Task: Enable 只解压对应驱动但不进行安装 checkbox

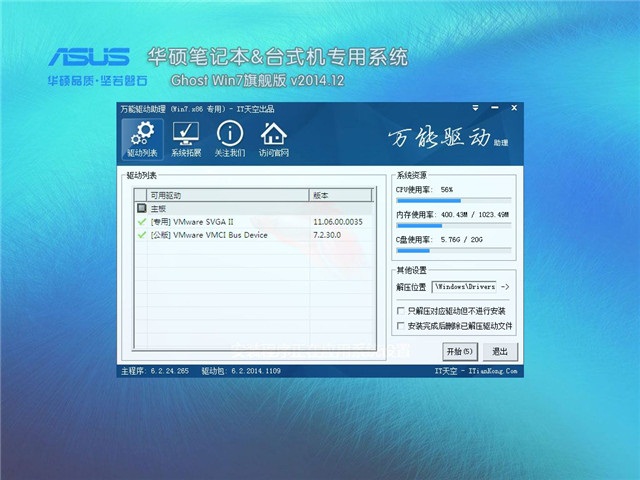Action: tap(401, 312)
